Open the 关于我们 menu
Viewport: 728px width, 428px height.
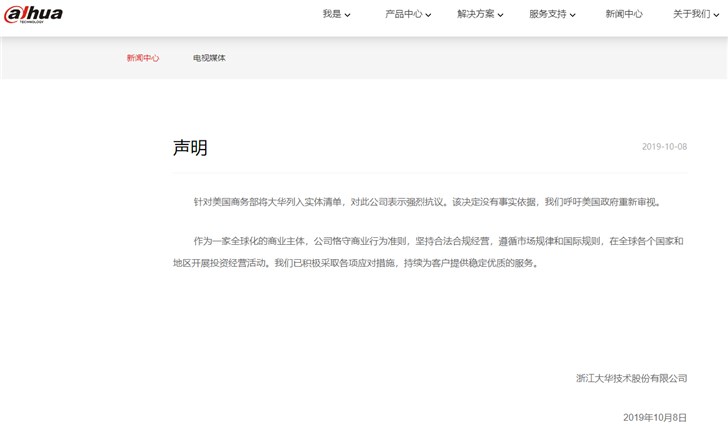tap(691, 14)
